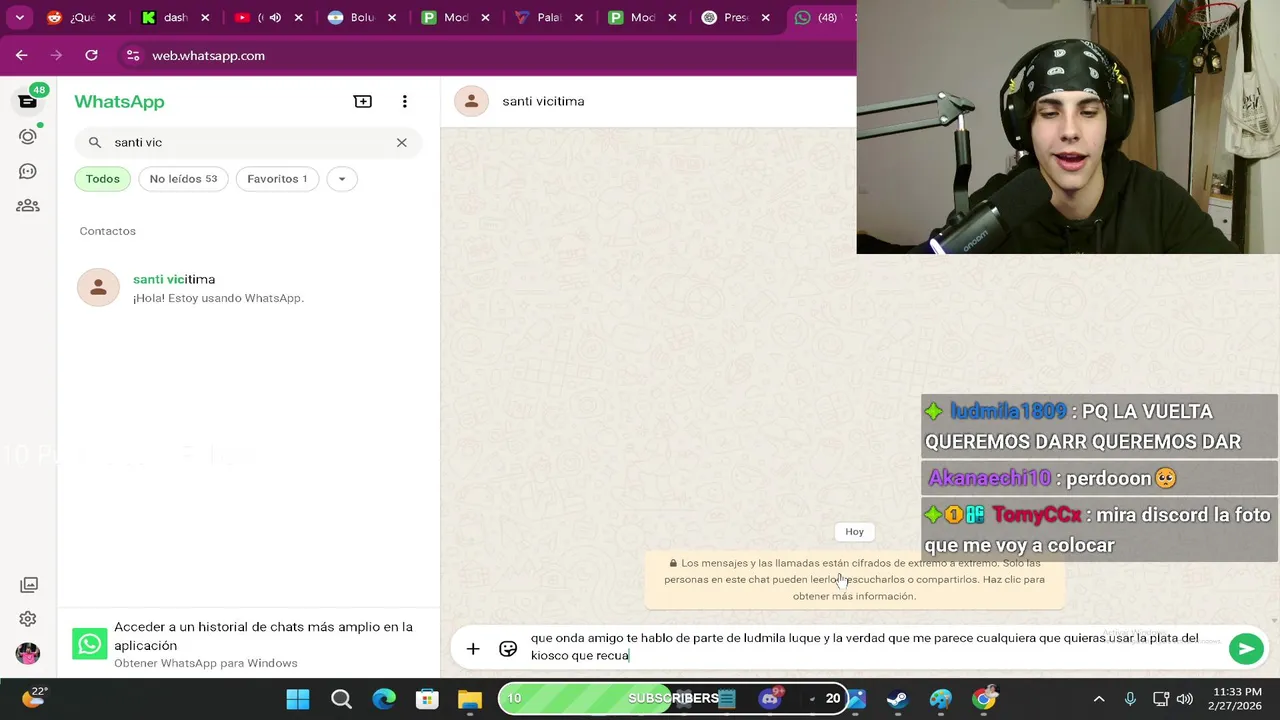Image resolution: width=1280 pixels, height=720 pixels.
Task: Open your profile avatar in sidebar
Action: coord(28,653)
